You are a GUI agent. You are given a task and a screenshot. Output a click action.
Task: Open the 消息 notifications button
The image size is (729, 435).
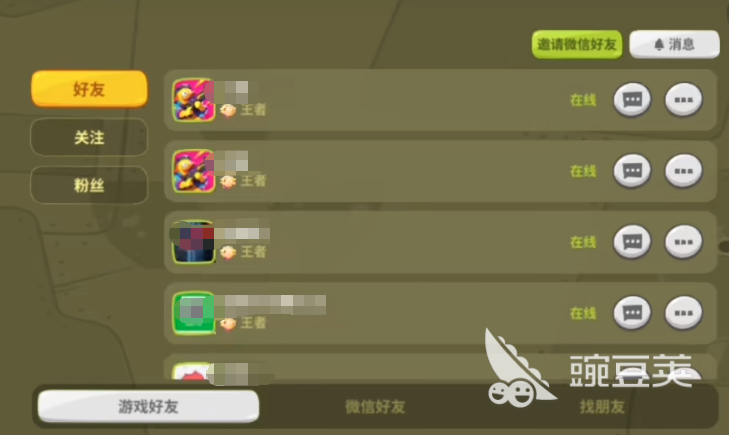675,44
